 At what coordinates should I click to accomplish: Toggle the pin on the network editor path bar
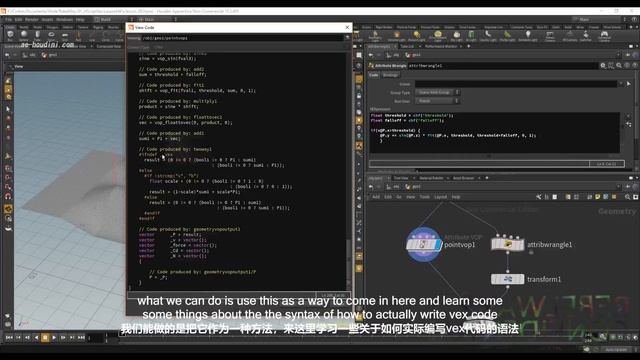tap(628, 187)
